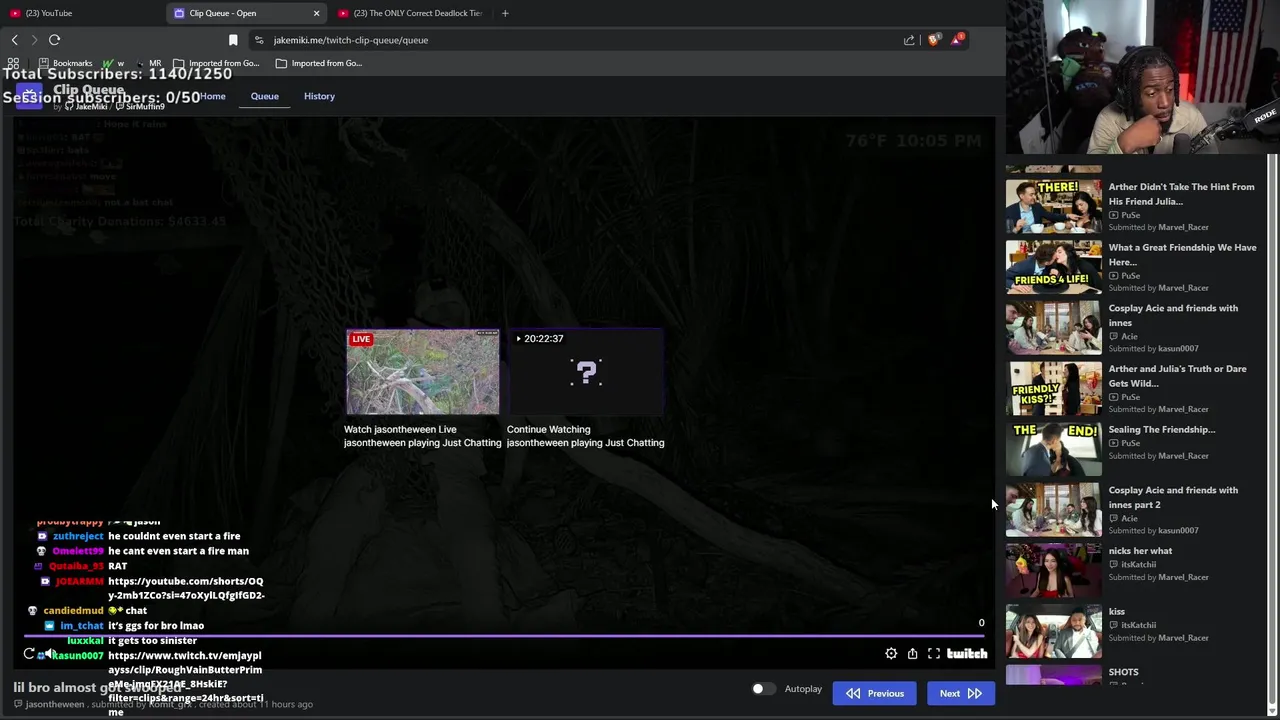Image resolution: width=1280 pixels, height=720 pixels.
Task: Open first 'Imported from Go...' bookmark folder
Action: pos(216,63)
